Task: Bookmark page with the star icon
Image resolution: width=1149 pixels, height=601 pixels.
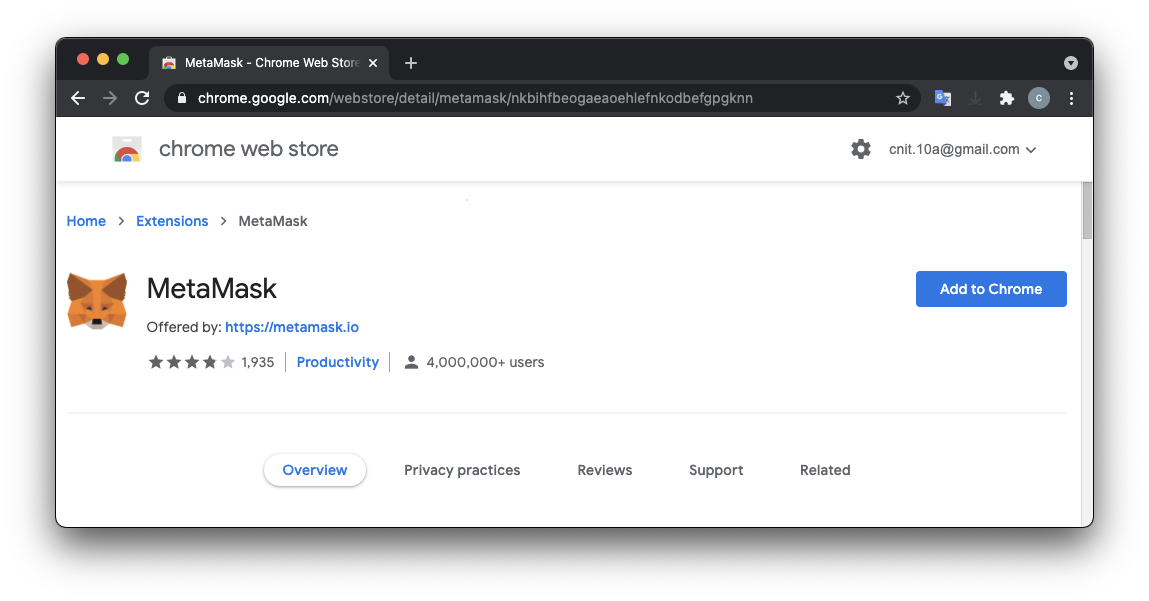Action: coord(903,98)
